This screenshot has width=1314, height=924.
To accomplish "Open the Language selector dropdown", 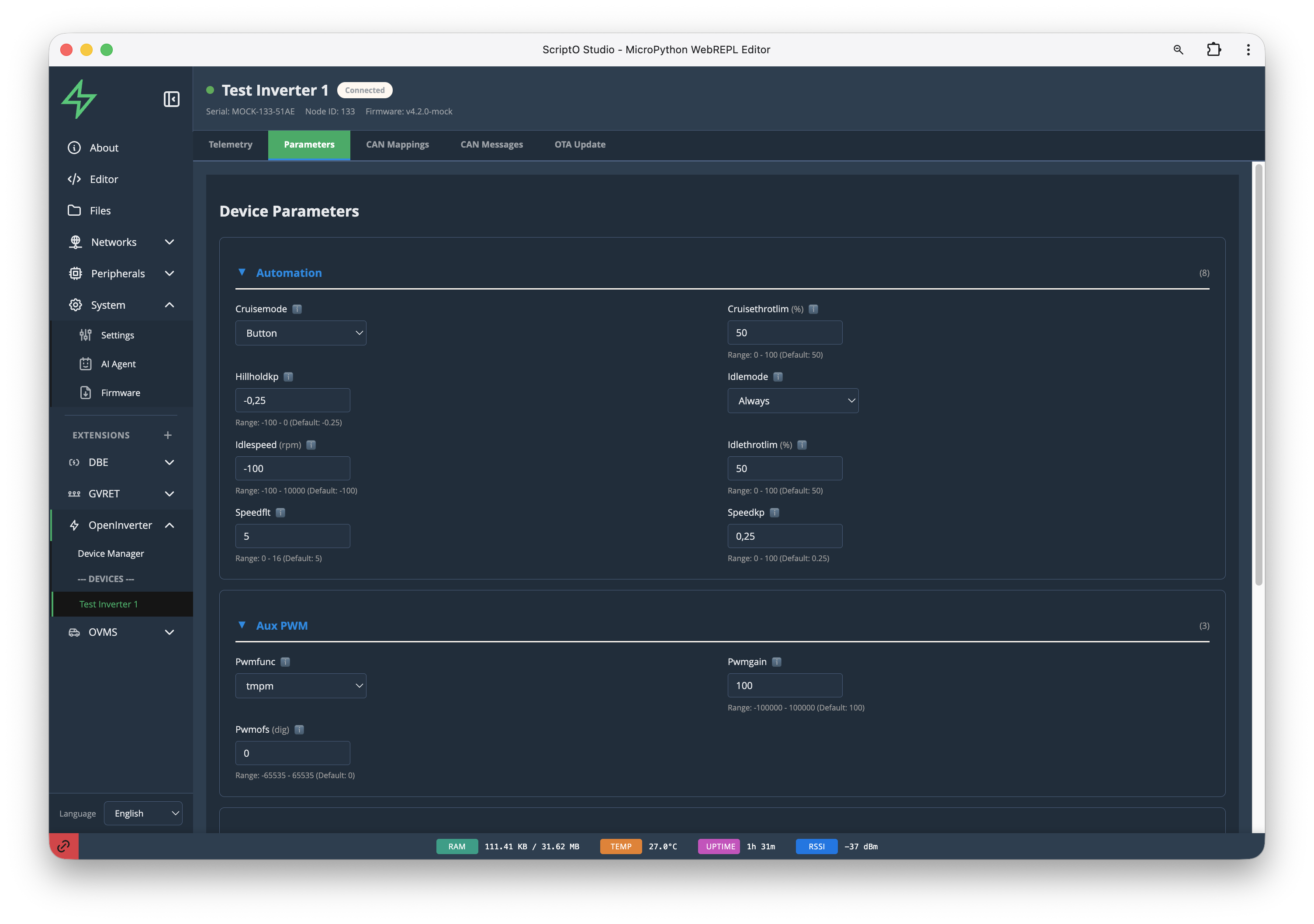I will (x=143, y=813).
